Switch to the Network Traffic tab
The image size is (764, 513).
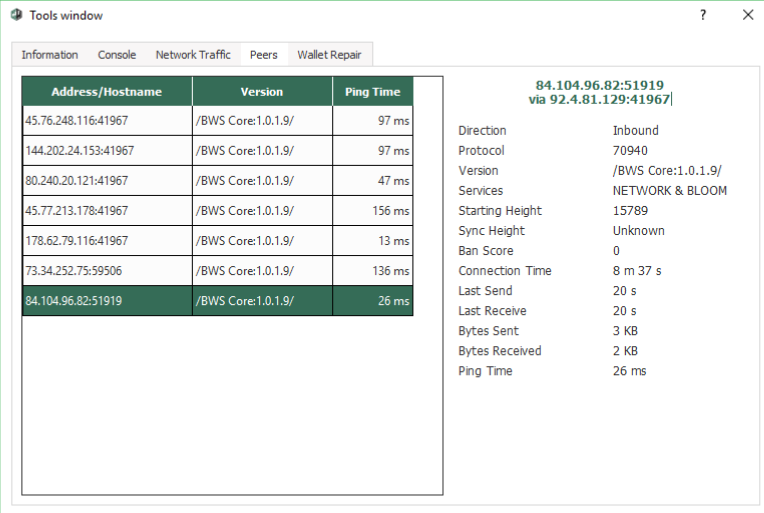pos(193,55)
